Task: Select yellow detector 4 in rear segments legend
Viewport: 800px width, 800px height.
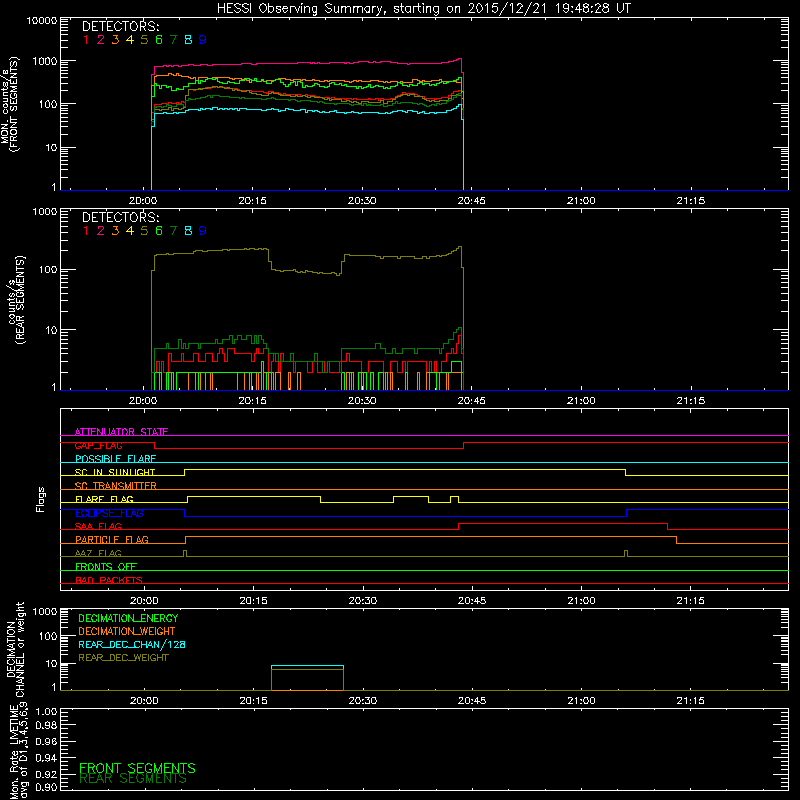Action: tap(130, 231)
